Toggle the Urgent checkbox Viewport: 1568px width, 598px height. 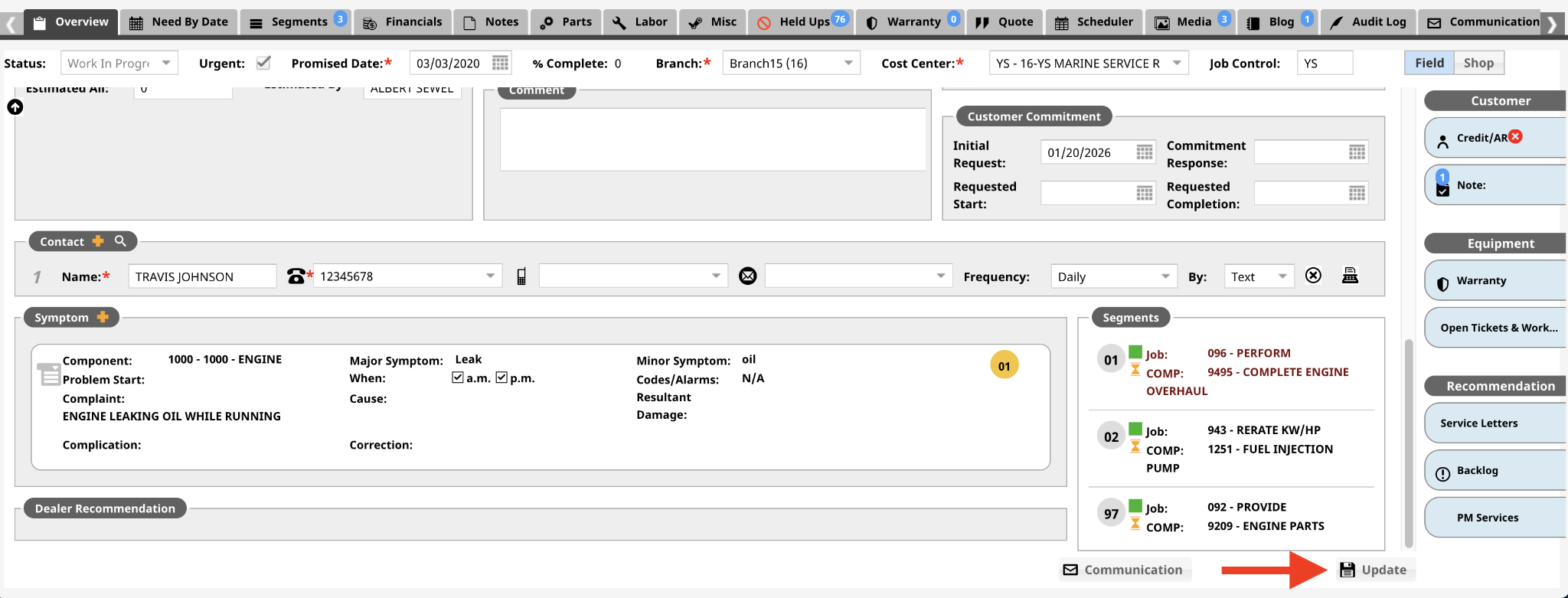pos(263,63)
